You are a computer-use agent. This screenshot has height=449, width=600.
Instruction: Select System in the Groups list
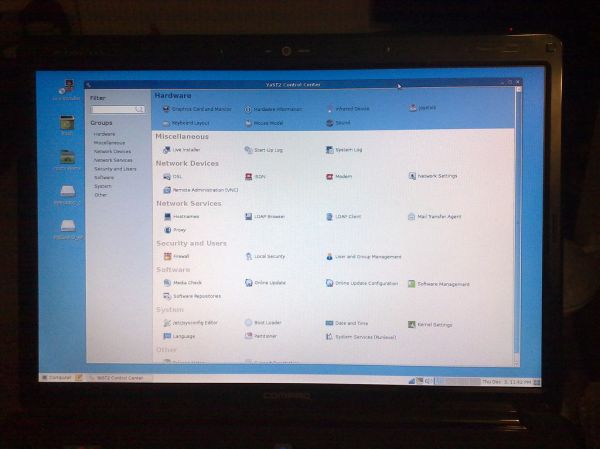tap(103, 186)
